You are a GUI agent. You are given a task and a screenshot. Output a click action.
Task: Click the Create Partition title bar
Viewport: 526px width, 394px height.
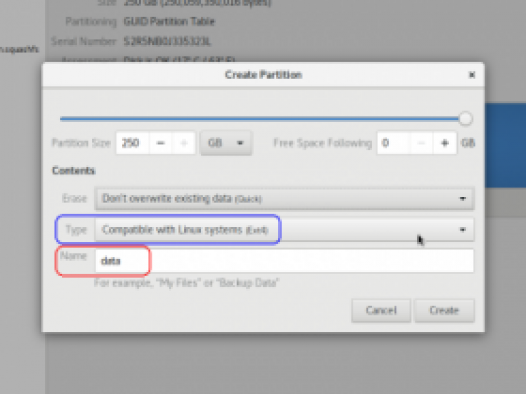(x=263, y=74)
